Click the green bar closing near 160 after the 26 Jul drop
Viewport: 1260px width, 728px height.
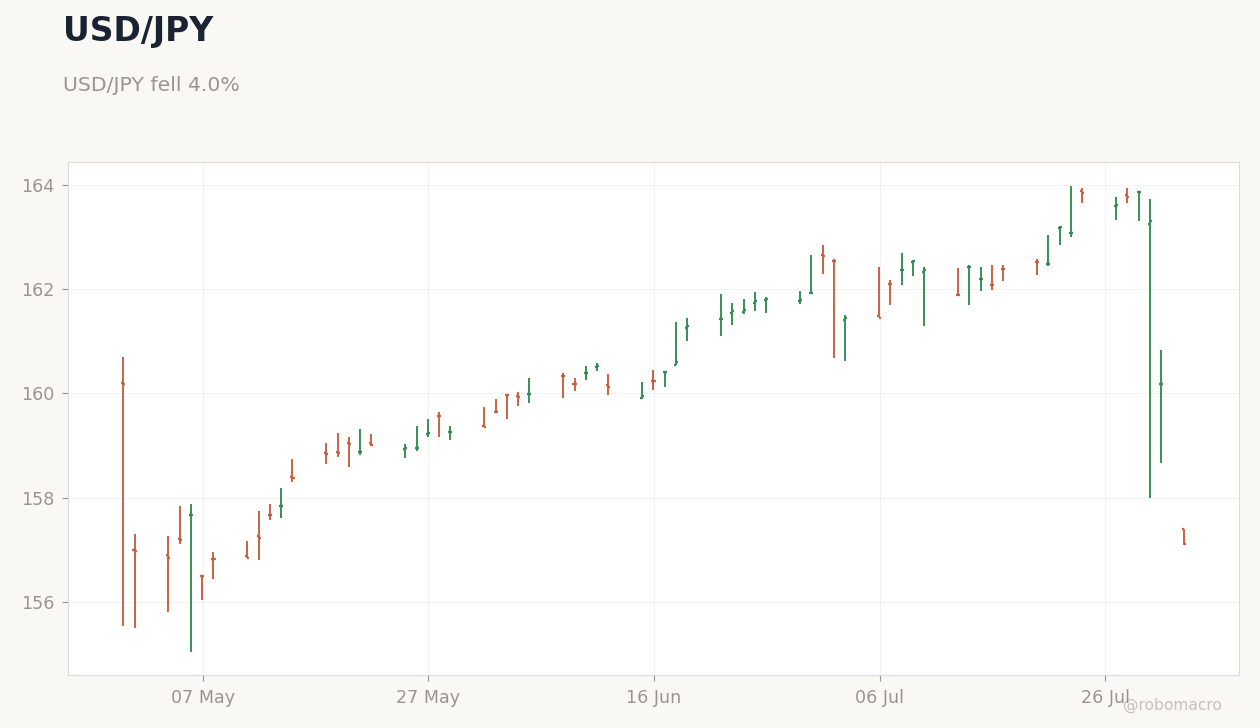coord(1161,406)
